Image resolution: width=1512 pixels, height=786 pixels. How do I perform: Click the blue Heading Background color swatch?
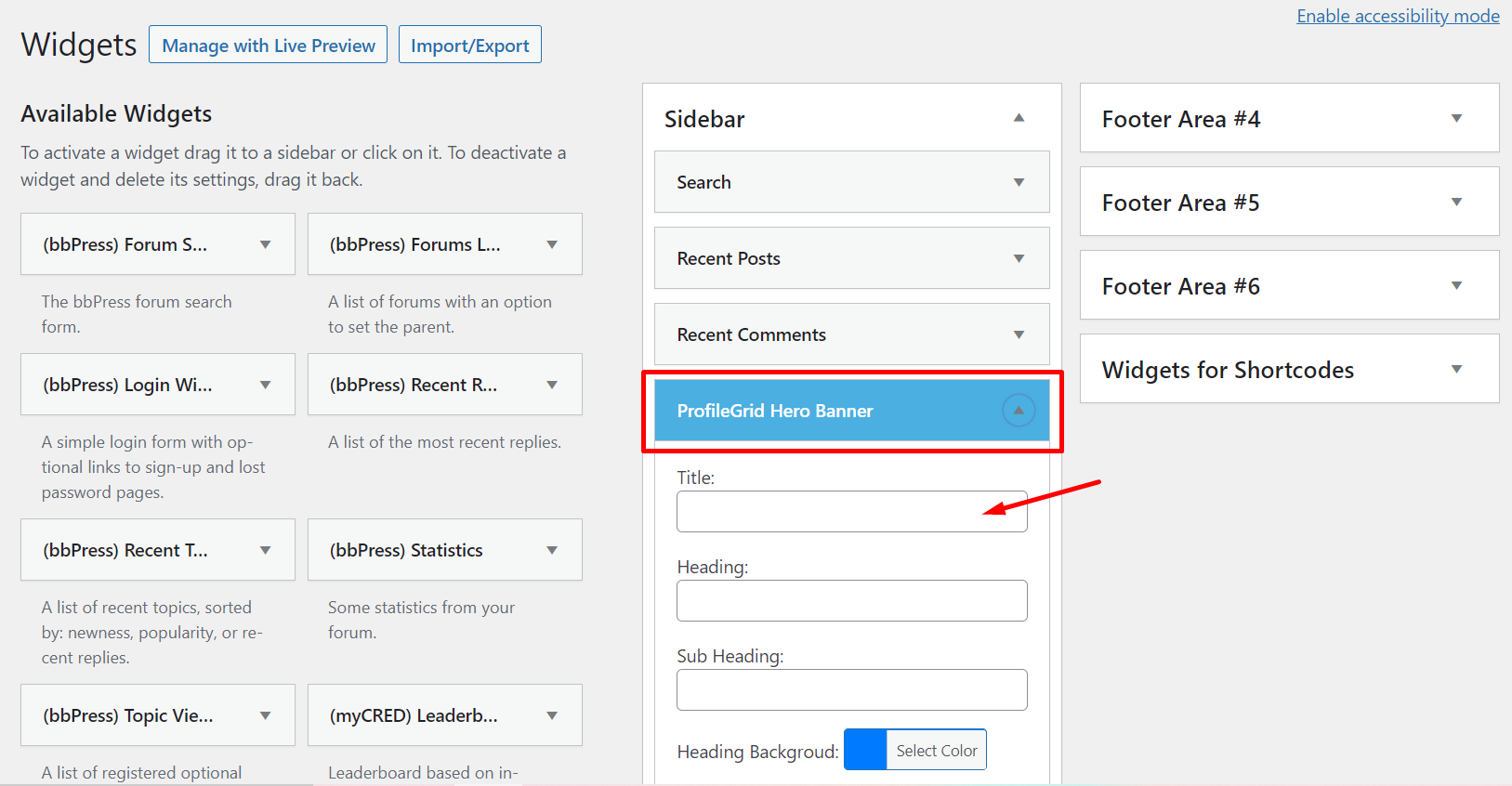click(x=865, y=750)
